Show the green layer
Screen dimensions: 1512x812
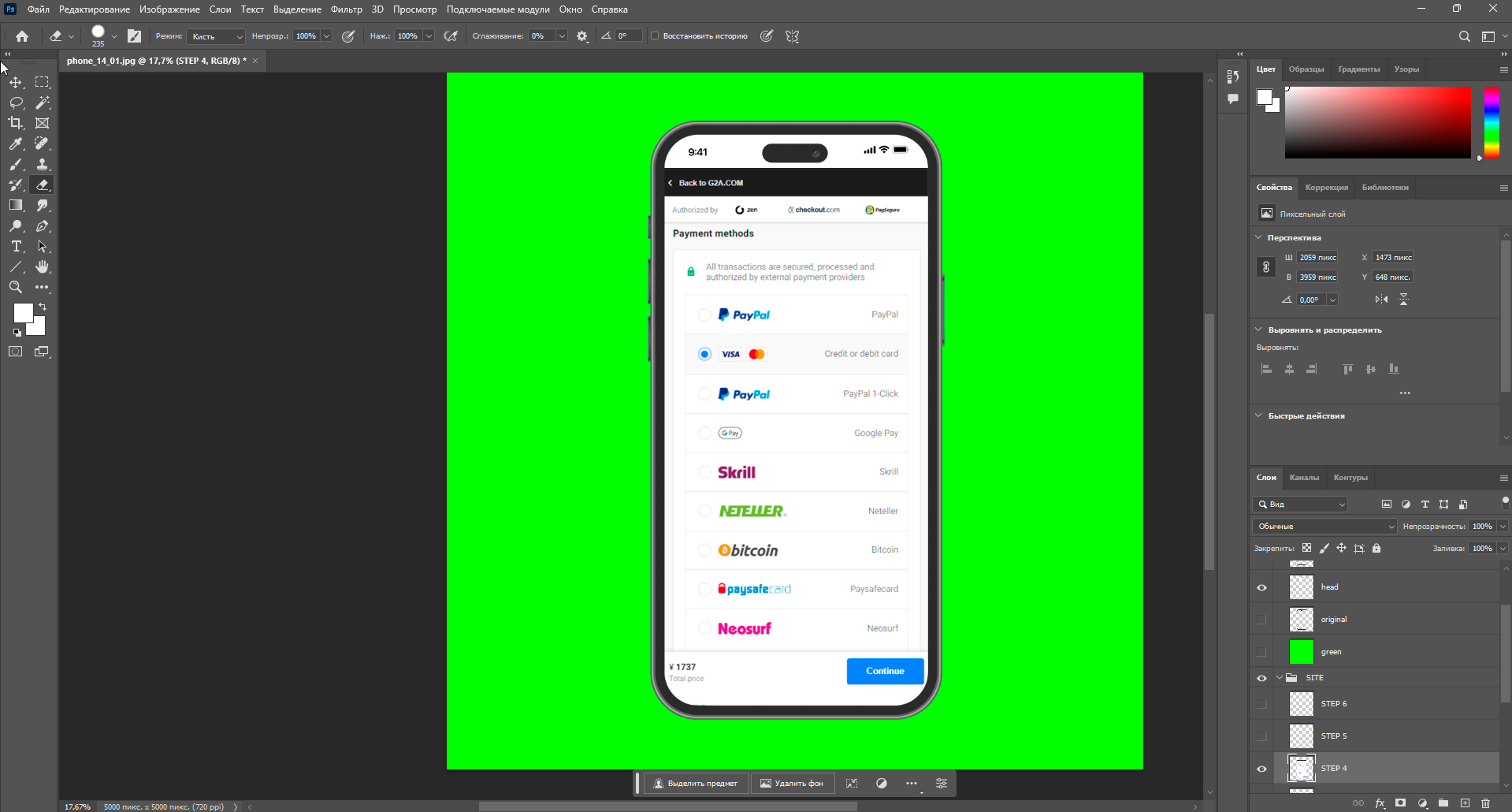pyautogui.click(x=1261, y=652)
